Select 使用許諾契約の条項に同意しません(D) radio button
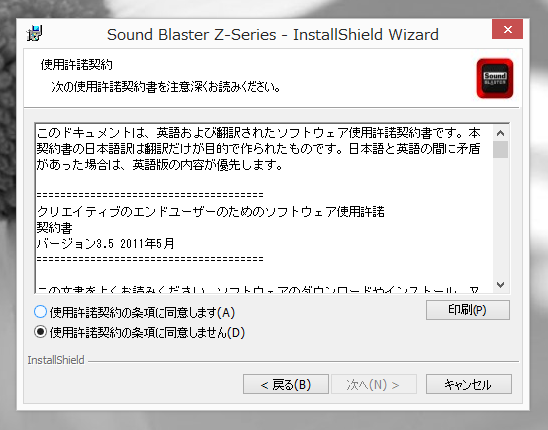Screen dimensions: 548x430 pyautogui.click(x=41, y=332)
